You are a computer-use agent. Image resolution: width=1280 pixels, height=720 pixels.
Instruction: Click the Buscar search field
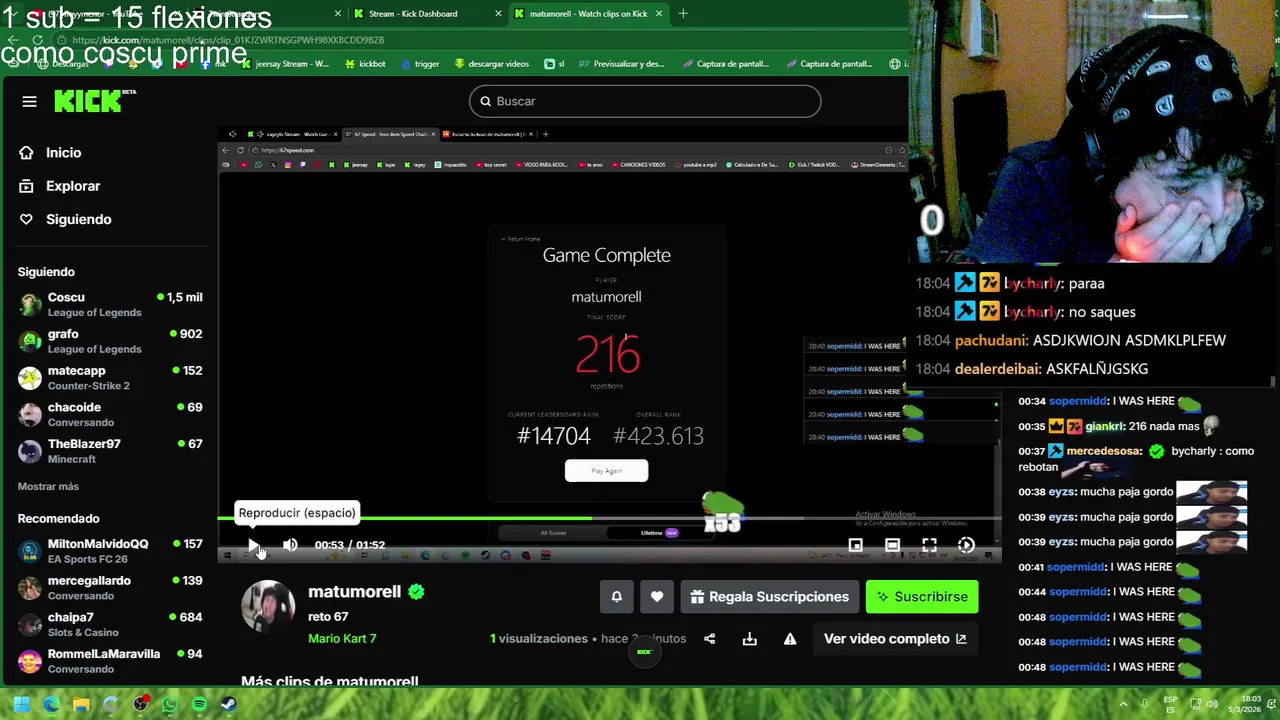[x=645, y=101]
